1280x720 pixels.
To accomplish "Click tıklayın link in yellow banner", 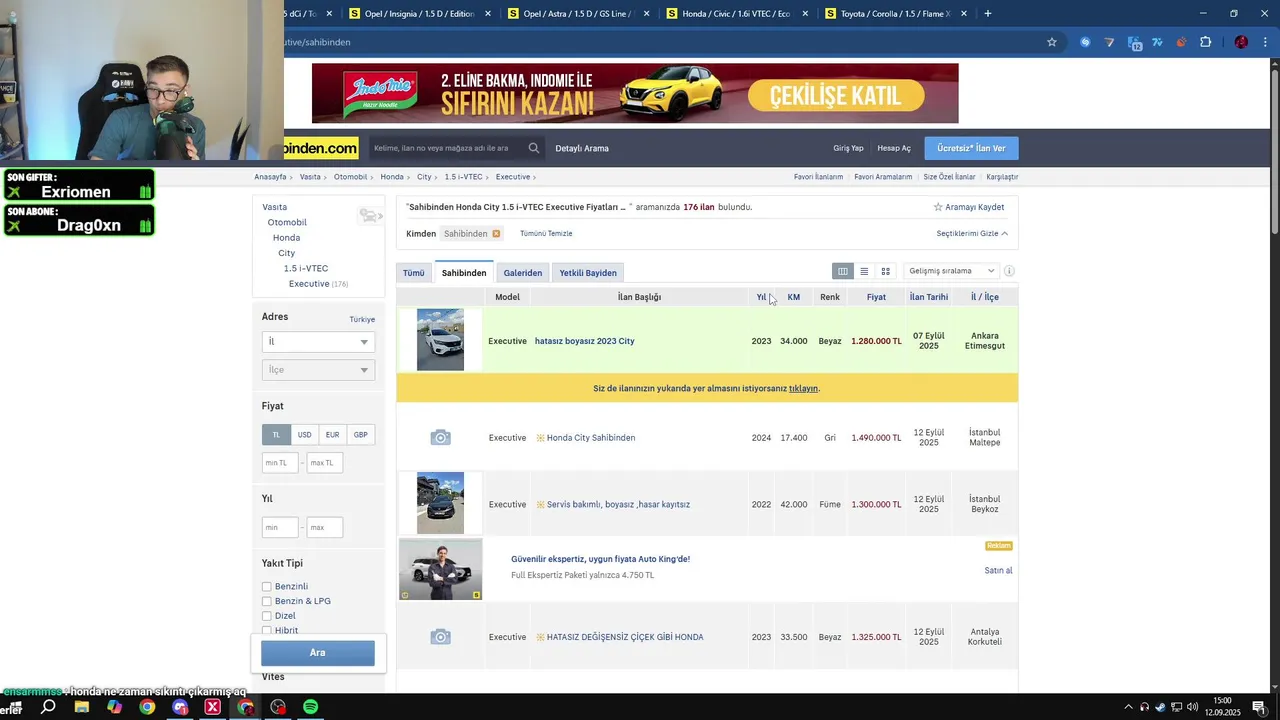I will click(803, 389).
